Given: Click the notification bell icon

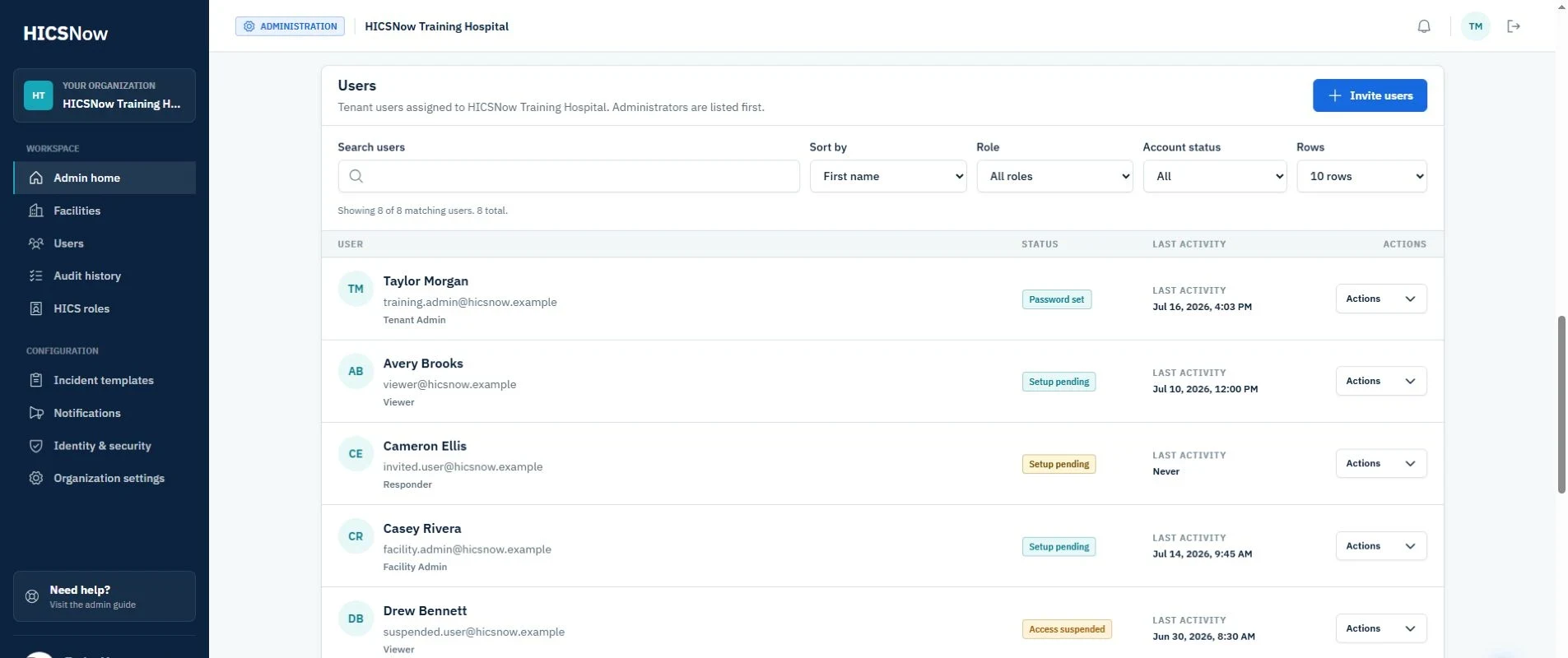Looking at the screenshot, I should tap(1424, 26).
